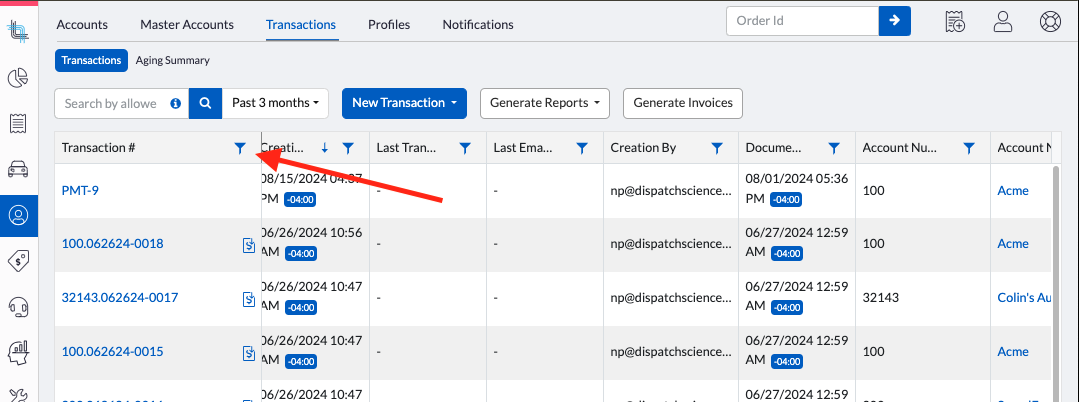Click the search info icon
The width and height of the screenshot is (1079, 402).
coord(176,103)
